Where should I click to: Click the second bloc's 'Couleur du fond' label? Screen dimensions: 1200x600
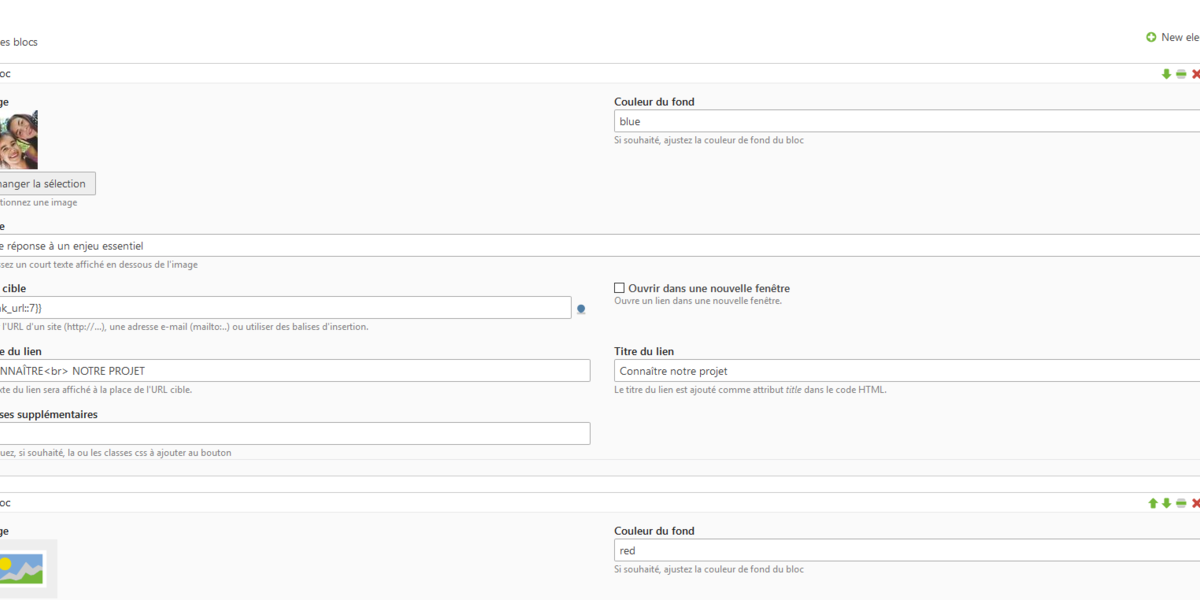point(654,531)
